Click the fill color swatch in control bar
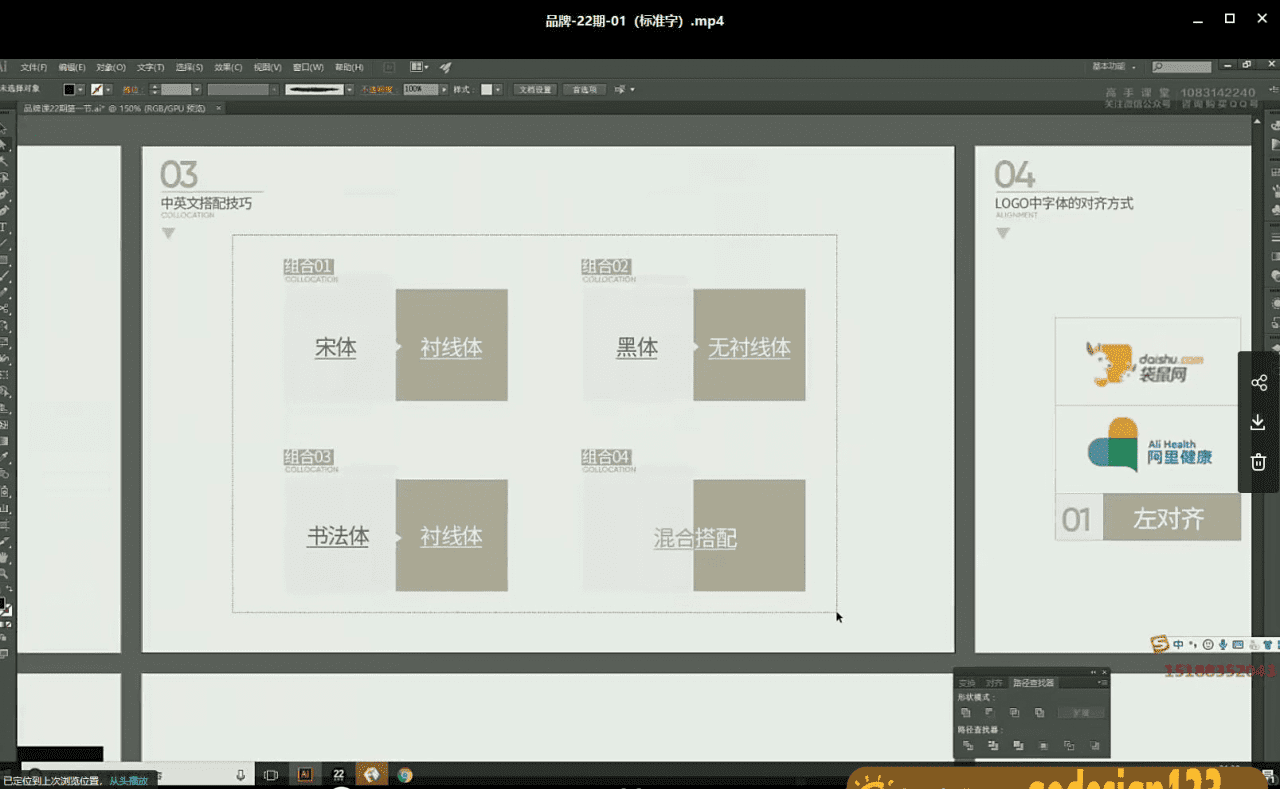The image size is (1280, 789). coord(69,89)
